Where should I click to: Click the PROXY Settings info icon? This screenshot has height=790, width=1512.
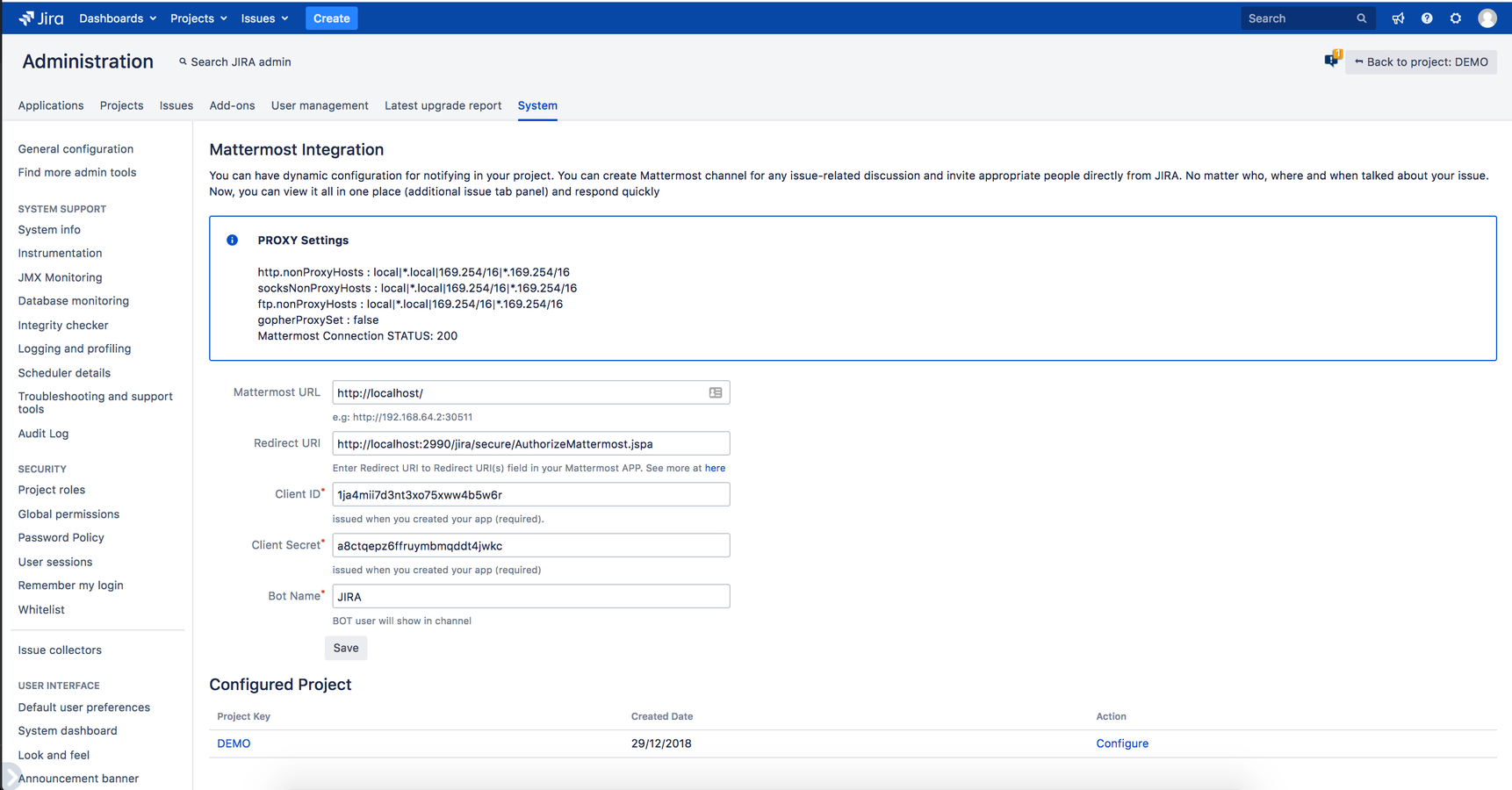(x=232, y=241)
